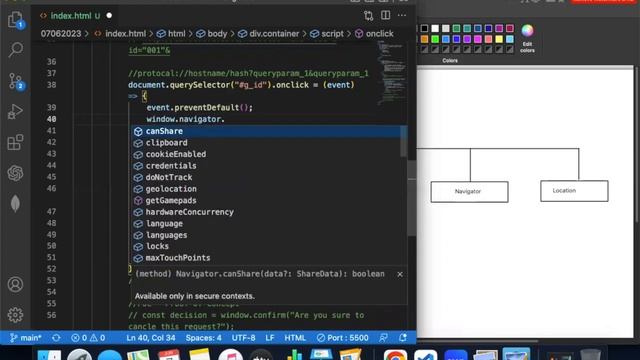640x360 pixels.
Task: Pick the orange color swatch in Paint
Action: (424, 39)
